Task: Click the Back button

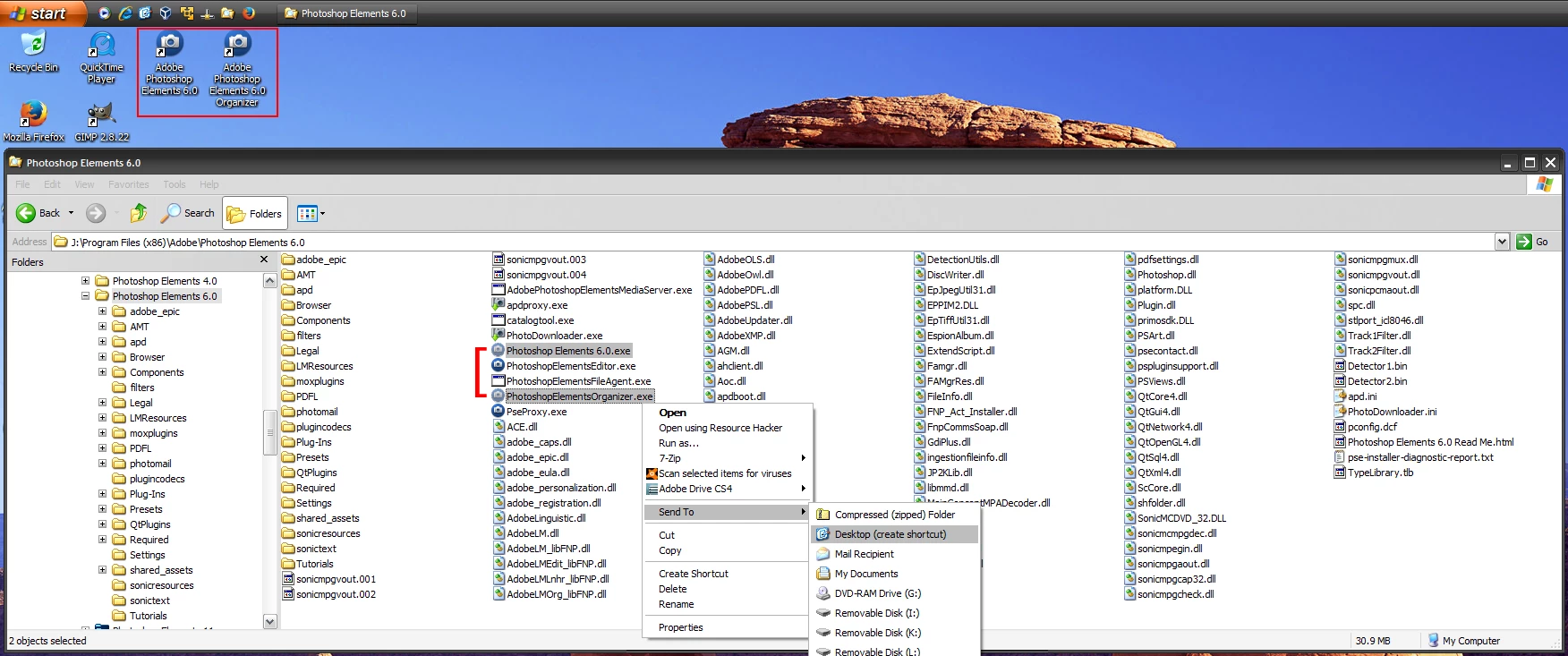Action: (38, 213)
